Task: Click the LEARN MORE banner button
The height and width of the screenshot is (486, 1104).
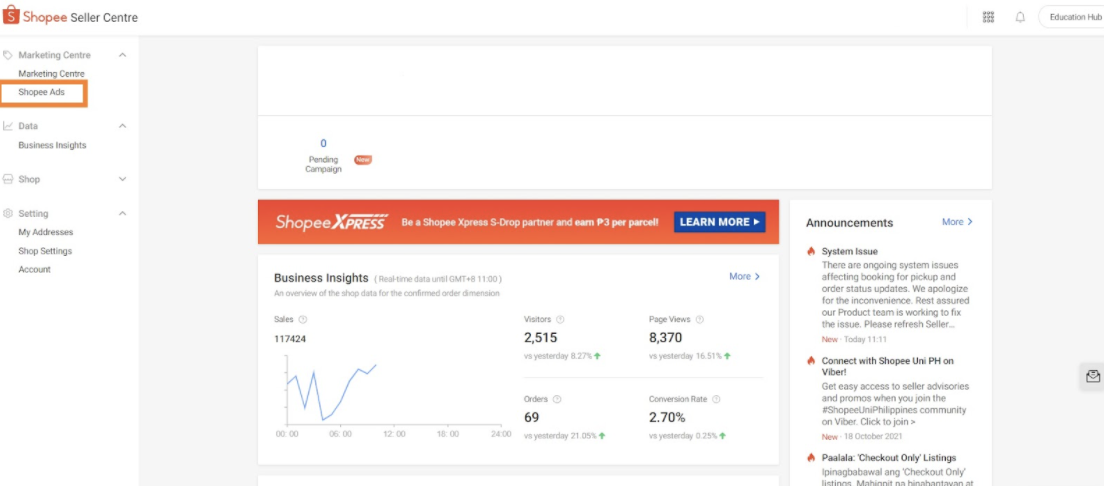Action: pyautogui.click(x=720, y=222)
